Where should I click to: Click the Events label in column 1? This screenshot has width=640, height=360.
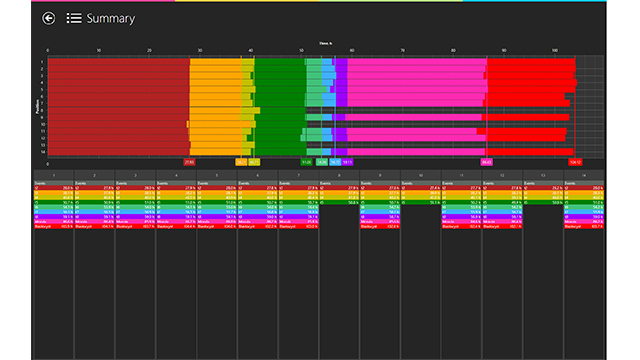(x=40, y=183)
